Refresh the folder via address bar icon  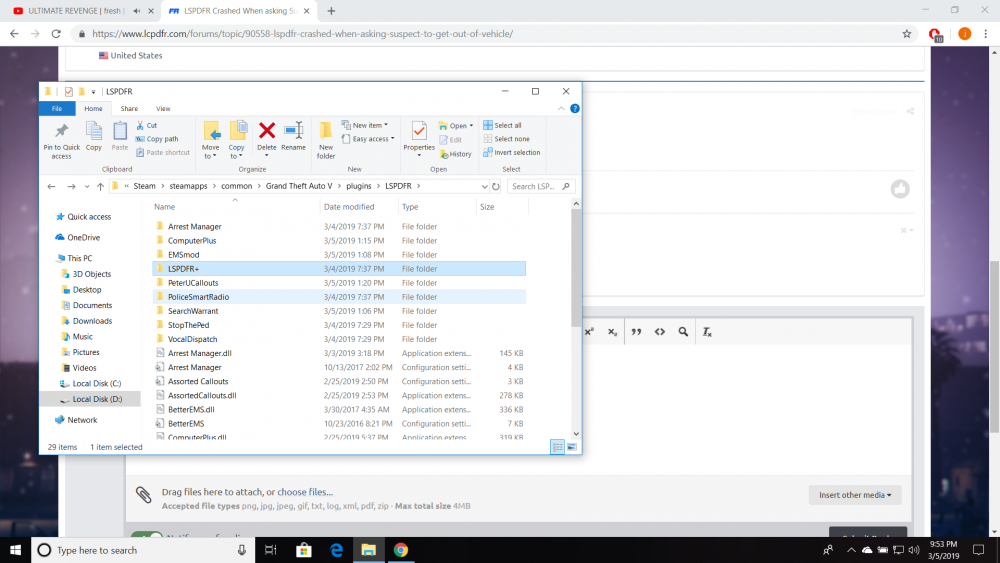(x=496, y=186)
